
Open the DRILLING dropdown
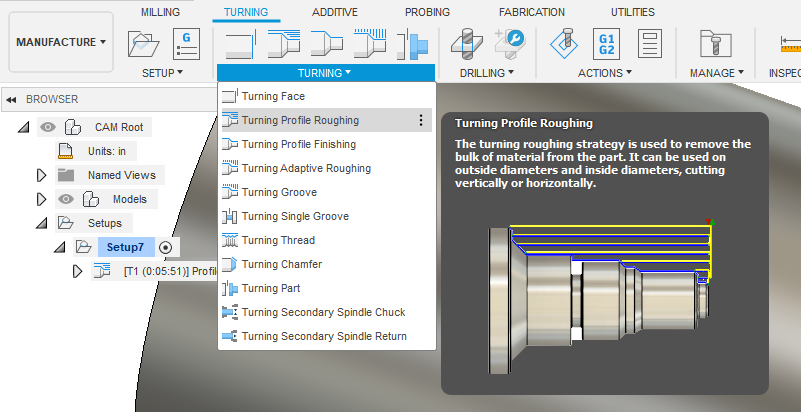click(x=487, y=73)
